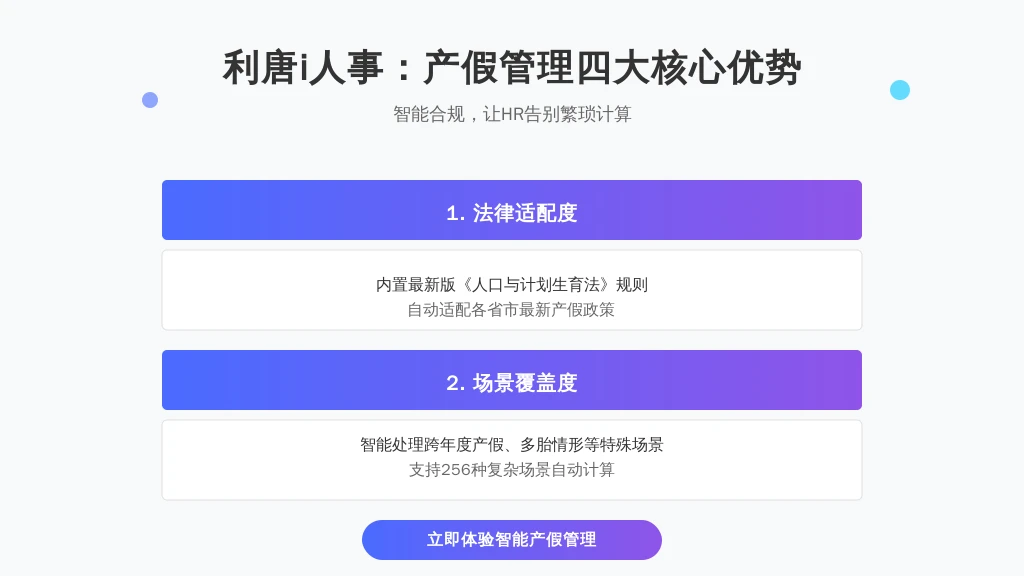
Task: Click the text 智能处理跨年度产假、多胎情形等特殊场景
Action: [x=511, y=445]
